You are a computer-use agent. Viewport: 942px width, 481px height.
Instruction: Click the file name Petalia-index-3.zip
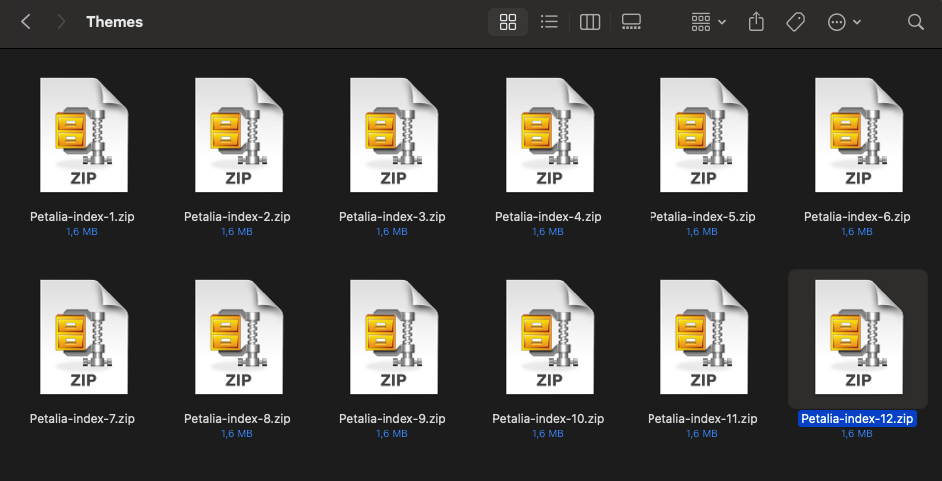click(x=392, y=217)
